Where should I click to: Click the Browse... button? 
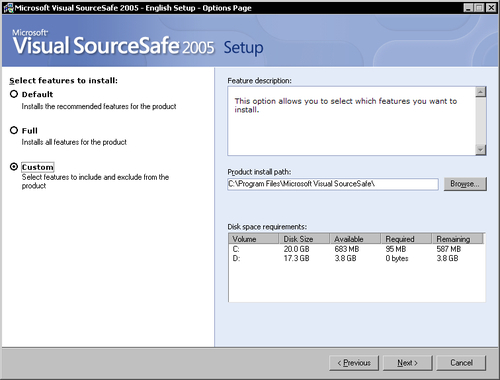coord(465,184)
